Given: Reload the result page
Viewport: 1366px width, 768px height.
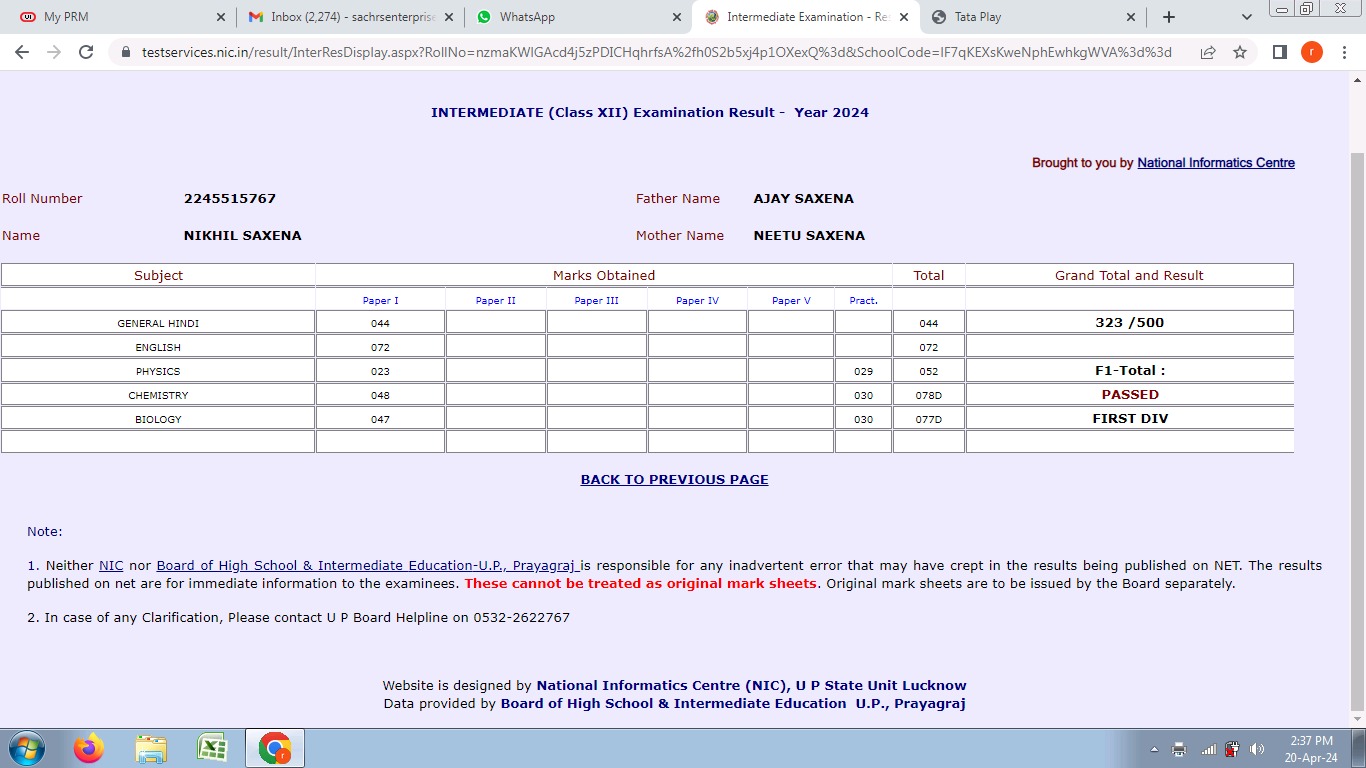Looking at the screenshot, I should 86,52.
